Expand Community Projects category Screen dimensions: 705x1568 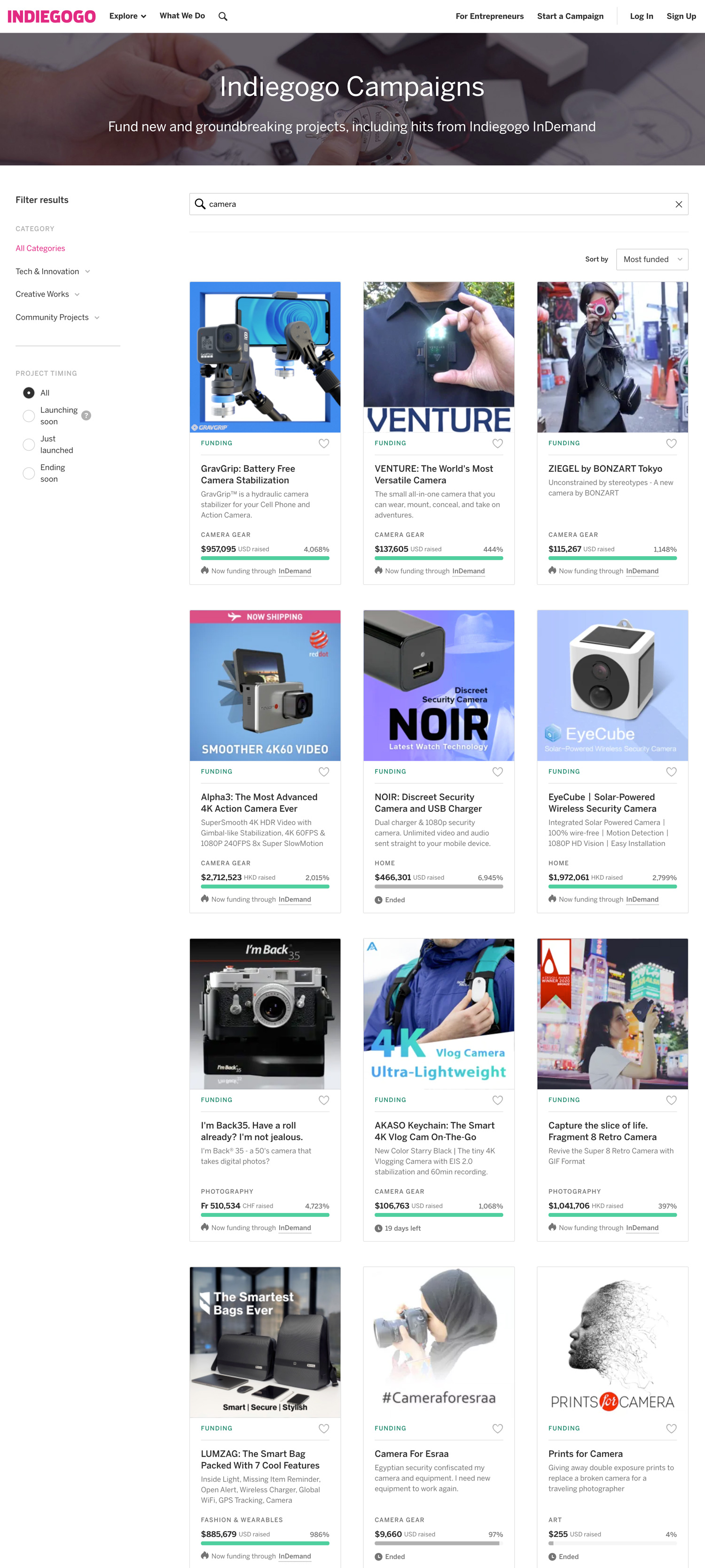(x=57, y=318)
